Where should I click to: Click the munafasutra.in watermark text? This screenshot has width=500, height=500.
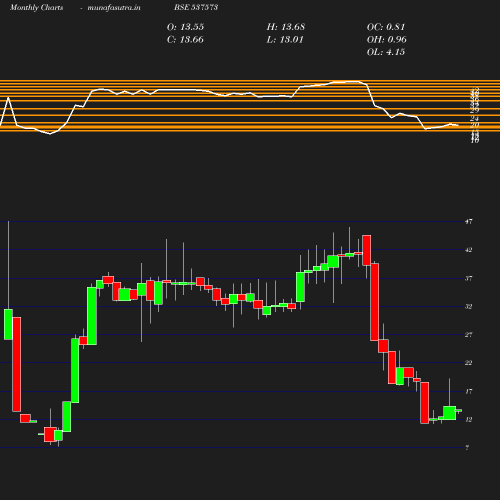tap(114, 7)
